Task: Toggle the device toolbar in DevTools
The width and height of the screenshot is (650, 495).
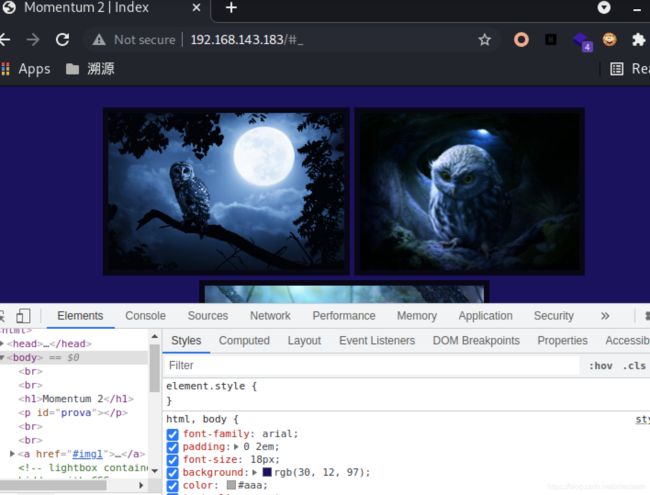Action: (23, 316)
